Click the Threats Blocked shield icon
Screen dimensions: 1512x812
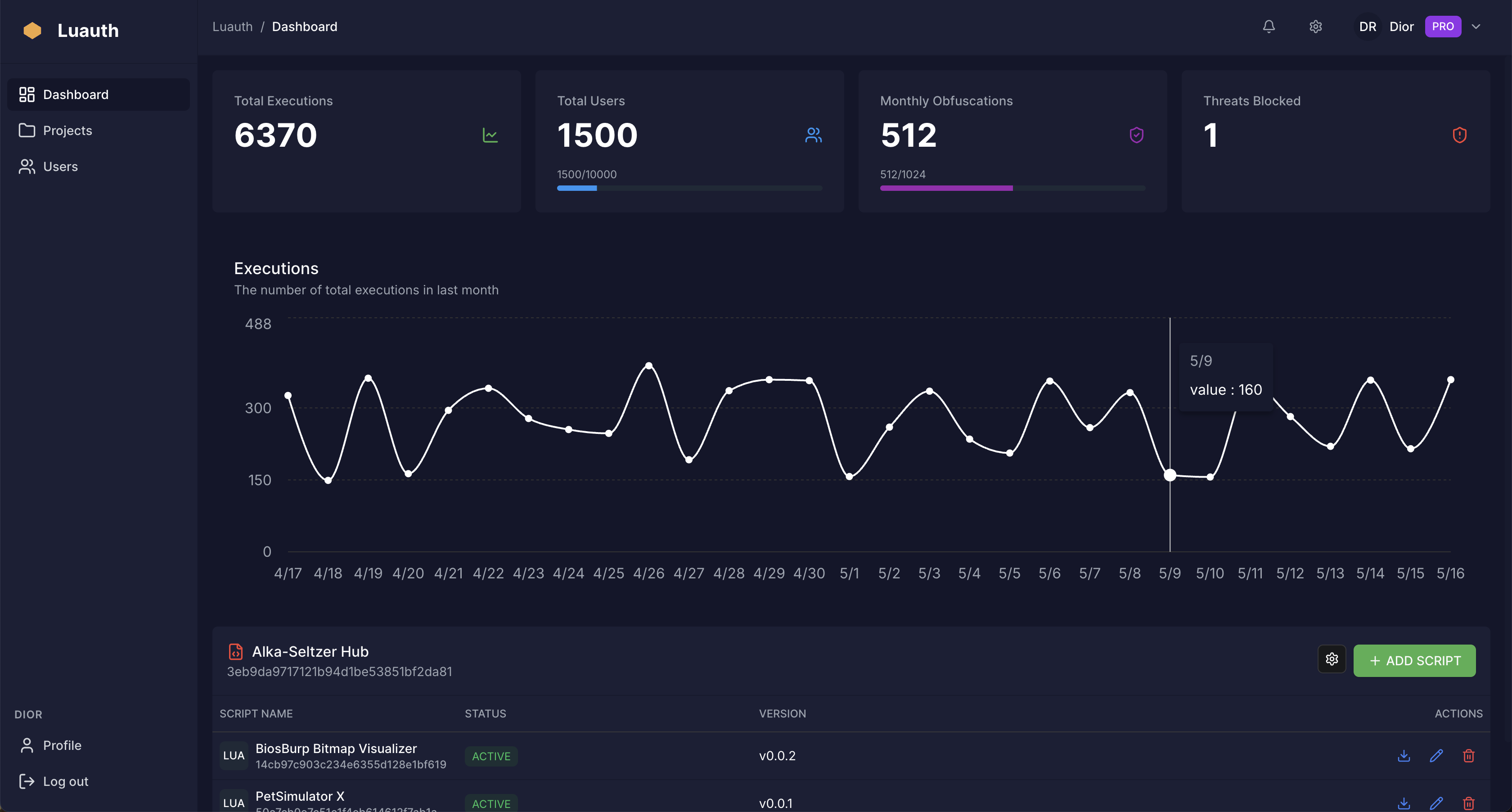1459,135
